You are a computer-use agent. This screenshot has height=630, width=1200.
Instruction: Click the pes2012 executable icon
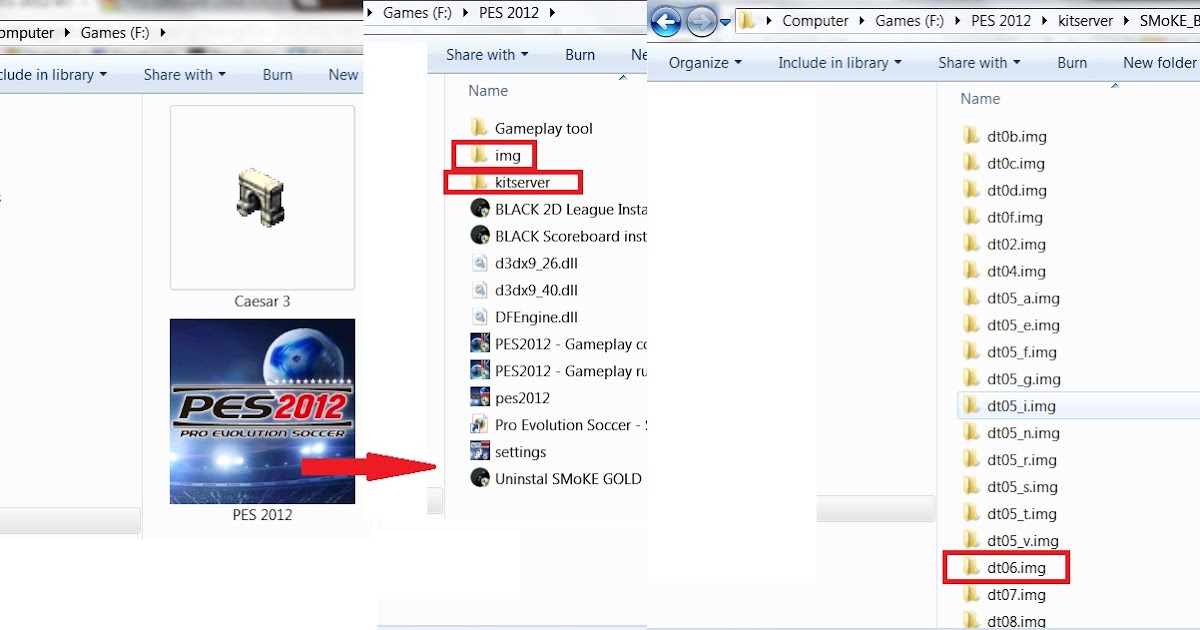(x=479, y=398)
